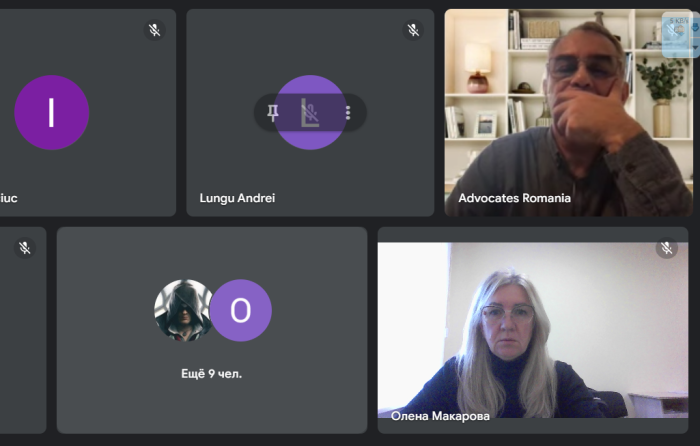Click the hooded character avatar picture
This screenshot has height=446, width=700.
tap(183, 310)
